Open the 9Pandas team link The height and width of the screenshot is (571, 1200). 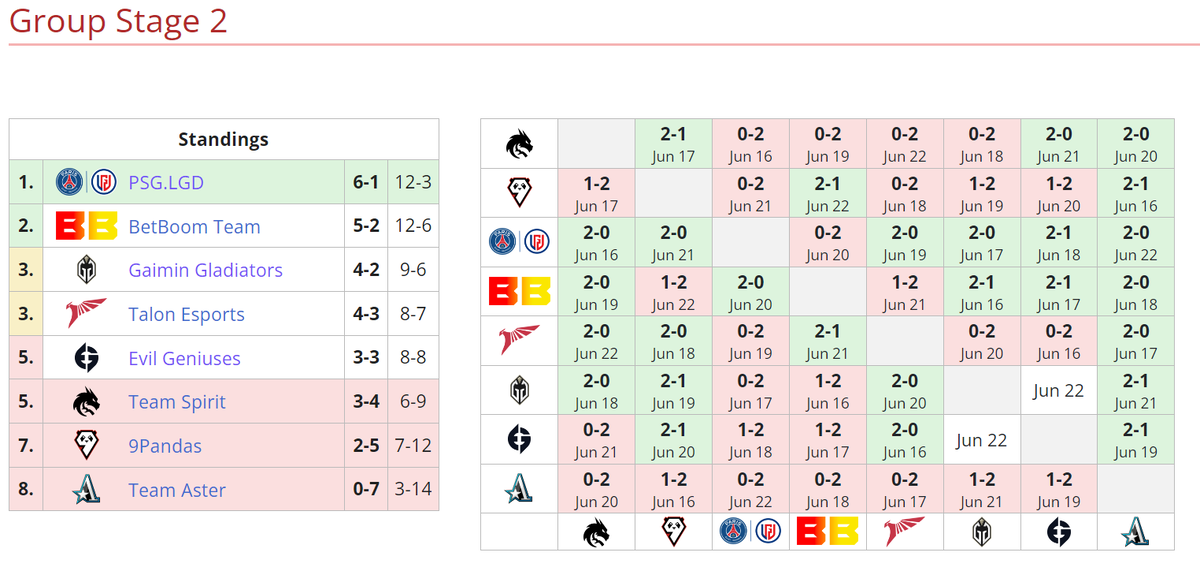pyautogui.click(x=165, y=446)
